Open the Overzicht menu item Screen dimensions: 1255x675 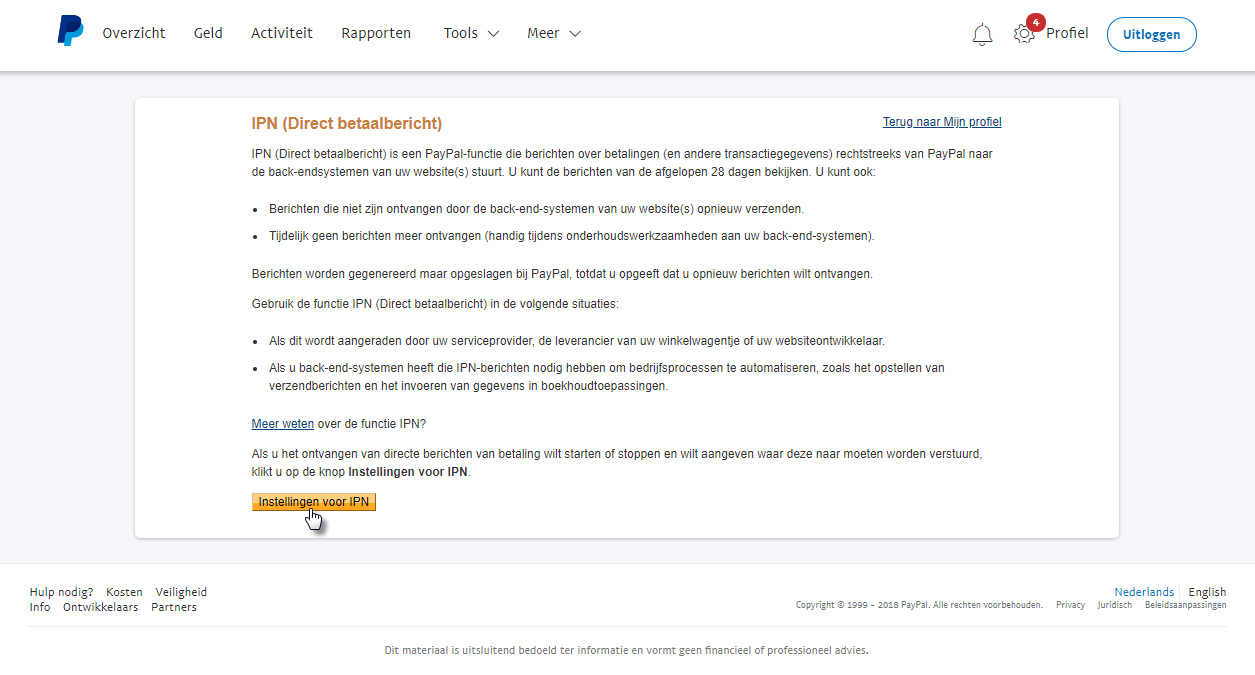click(x=134, y=33)
